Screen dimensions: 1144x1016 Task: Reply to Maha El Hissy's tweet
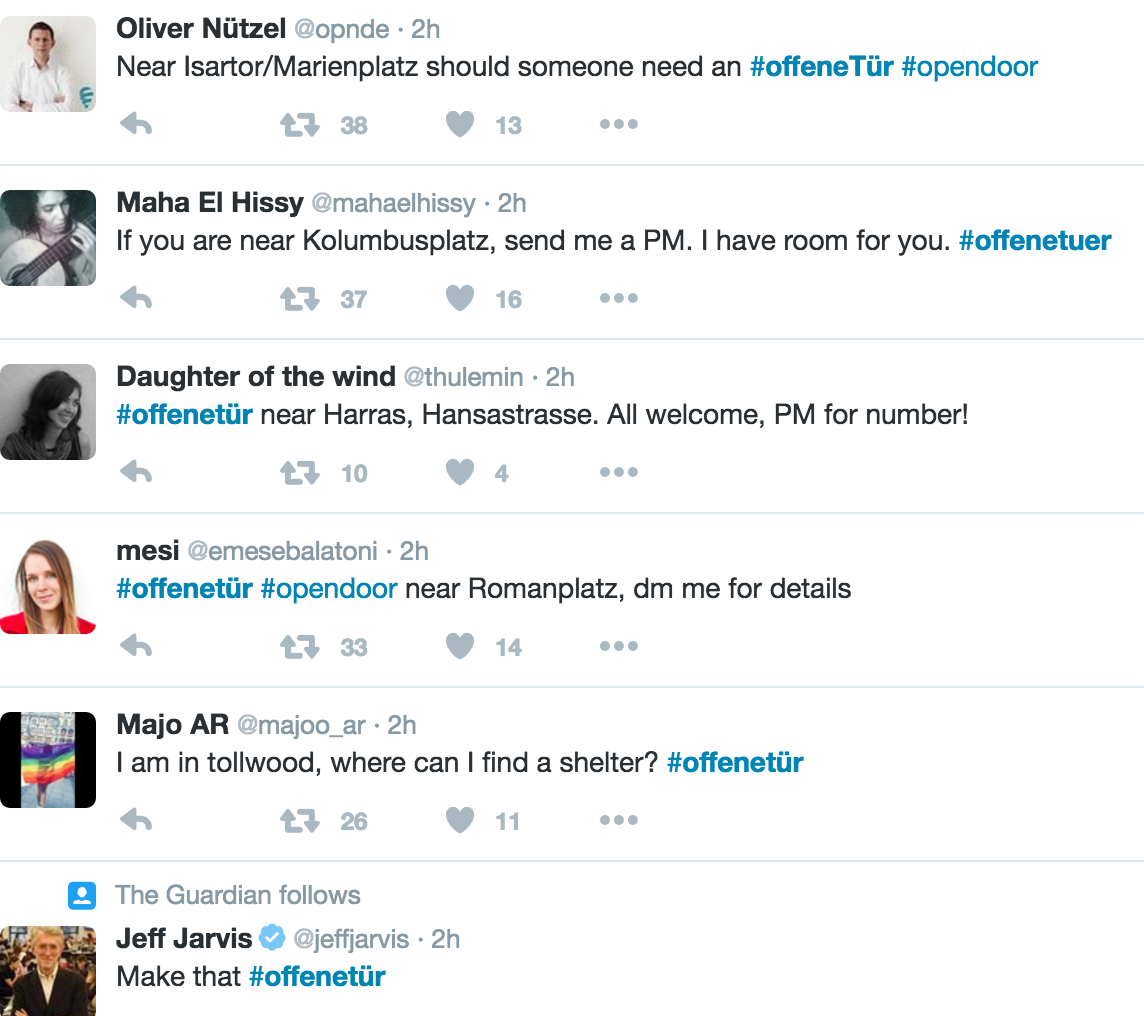point(135,299)
